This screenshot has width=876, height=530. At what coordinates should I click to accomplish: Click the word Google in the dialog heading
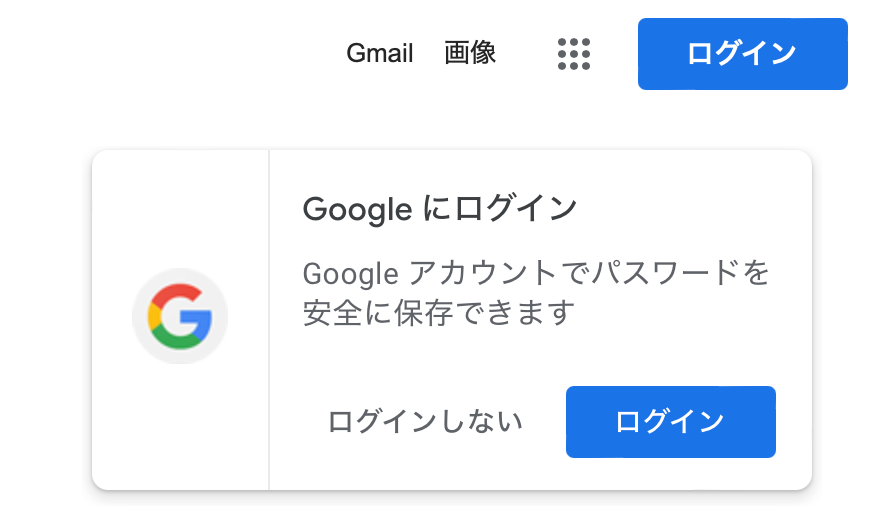tap(357, 210)
